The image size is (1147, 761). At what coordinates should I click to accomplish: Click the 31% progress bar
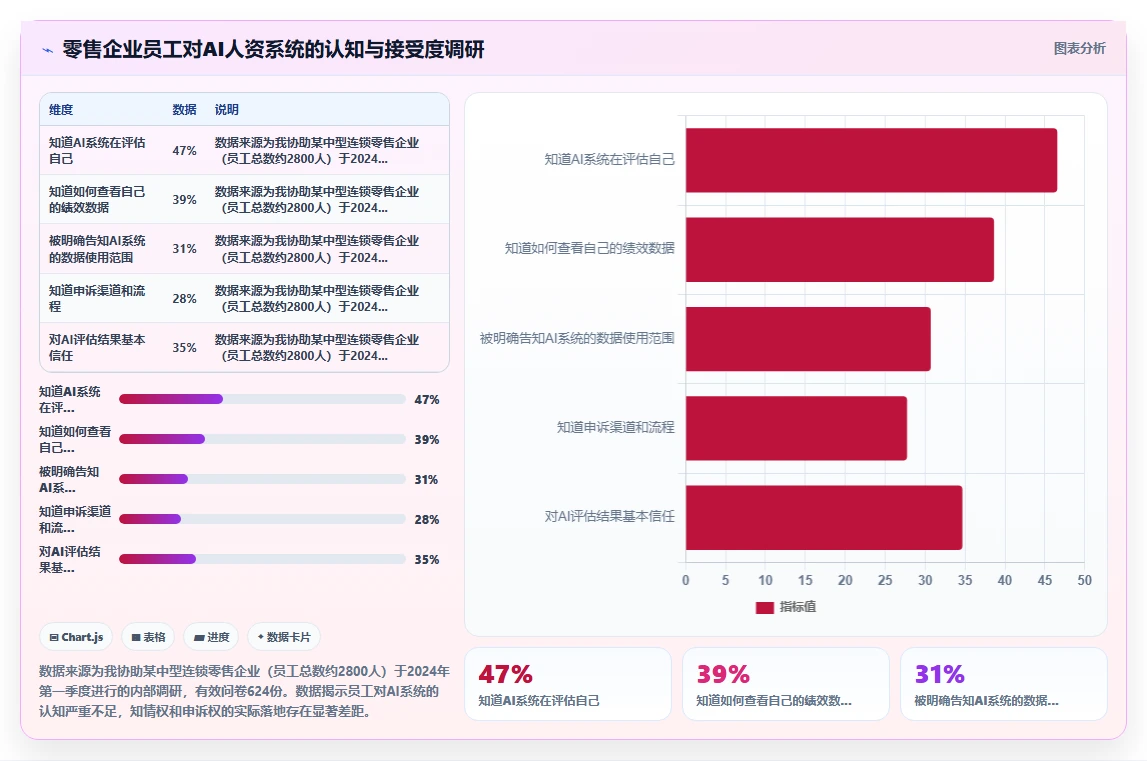tap(262, 479)
